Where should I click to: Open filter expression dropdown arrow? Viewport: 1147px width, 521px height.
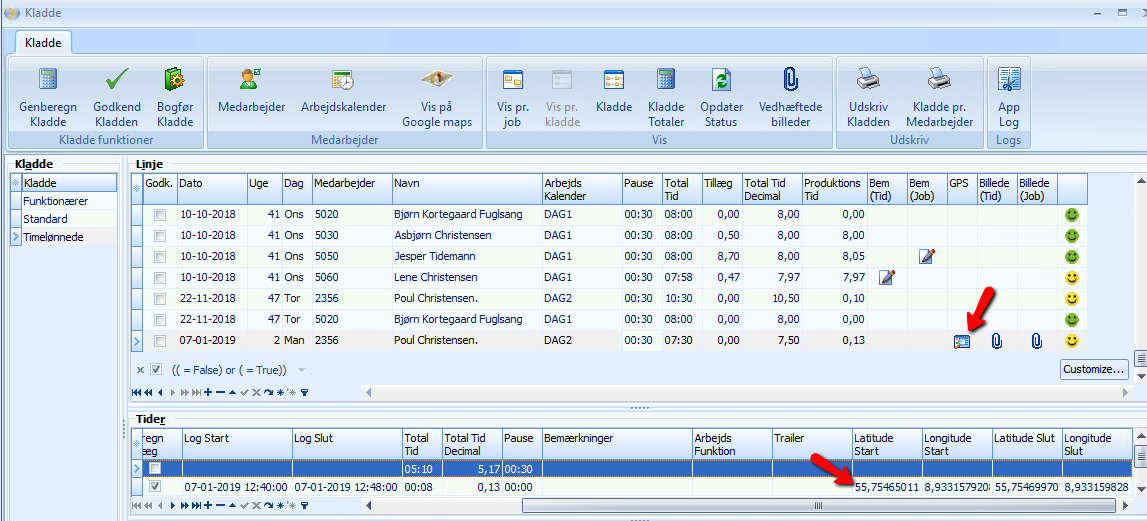(x=302, y=370)
